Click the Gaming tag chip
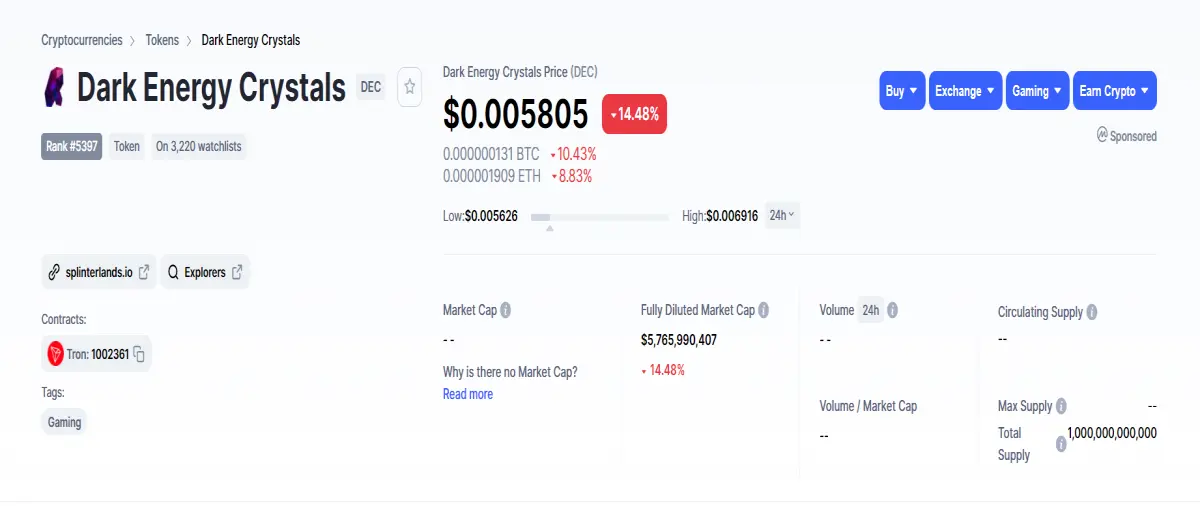 64,422
